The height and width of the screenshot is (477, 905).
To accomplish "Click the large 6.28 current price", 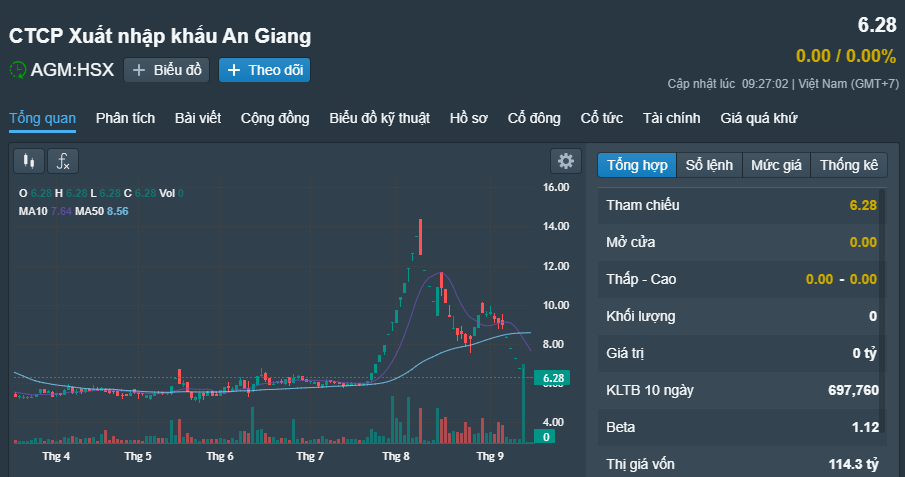I will [877, 25].
